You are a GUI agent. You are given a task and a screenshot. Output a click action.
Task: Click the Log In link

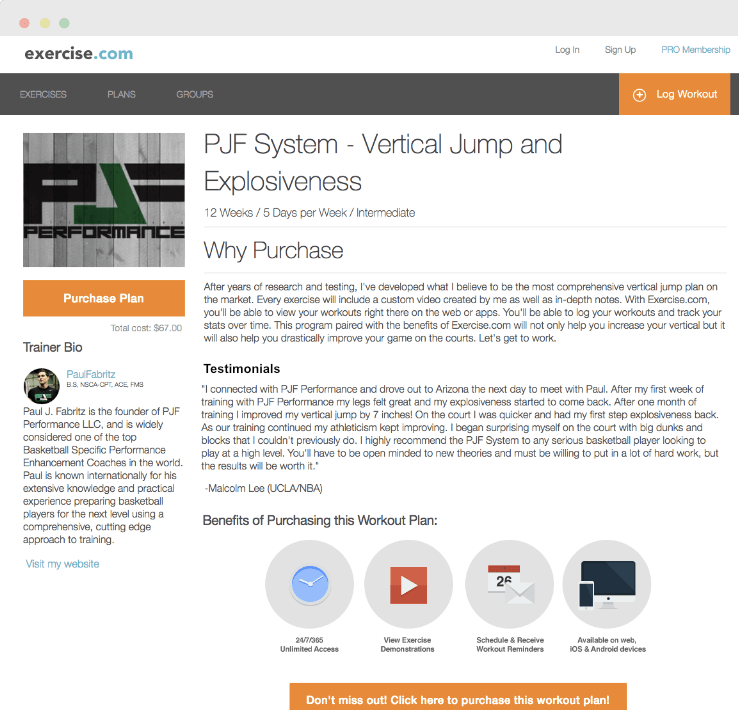[567, 50]
